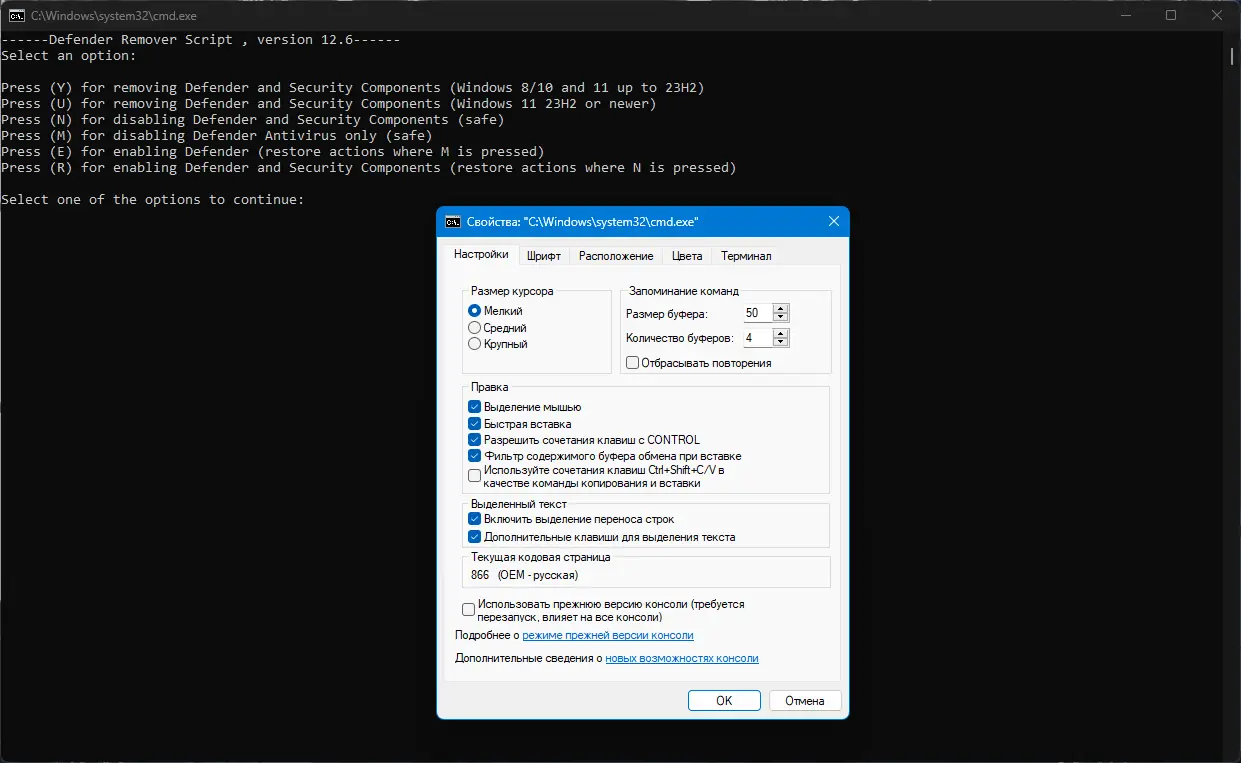Image resolution: width=1241 pixels, height=763 pixels.
Task: Enable the Отбрасывать повторения checkbox
Action: click(632, 363)
